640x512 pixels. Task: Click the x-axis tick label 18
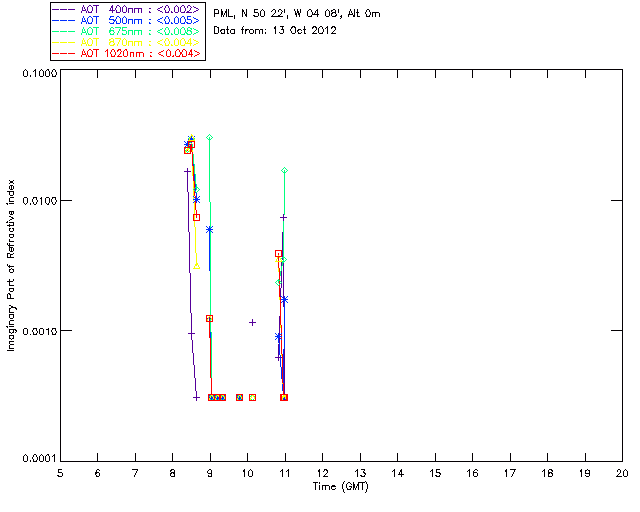pos(547,473)
